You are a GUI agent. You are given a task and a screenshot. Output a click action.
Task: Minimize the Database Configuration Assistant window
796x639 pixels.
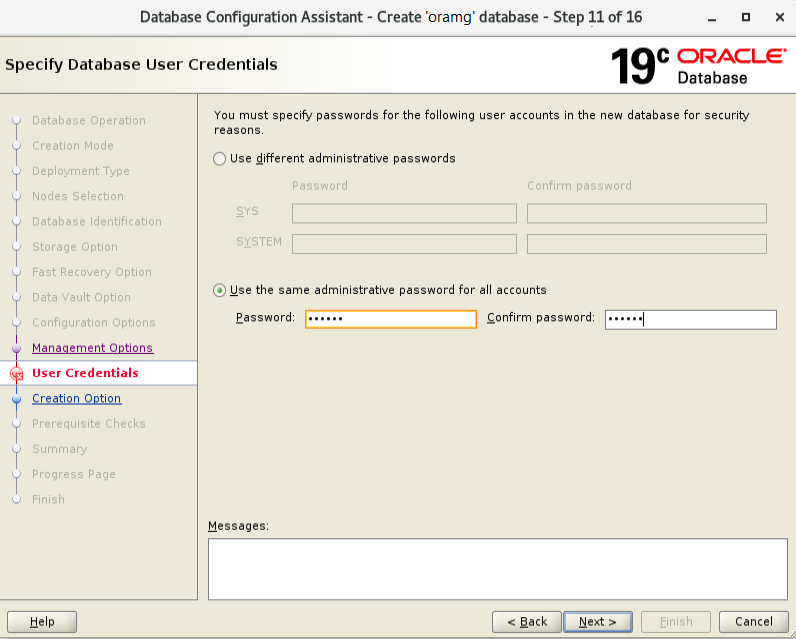(712, 18)
